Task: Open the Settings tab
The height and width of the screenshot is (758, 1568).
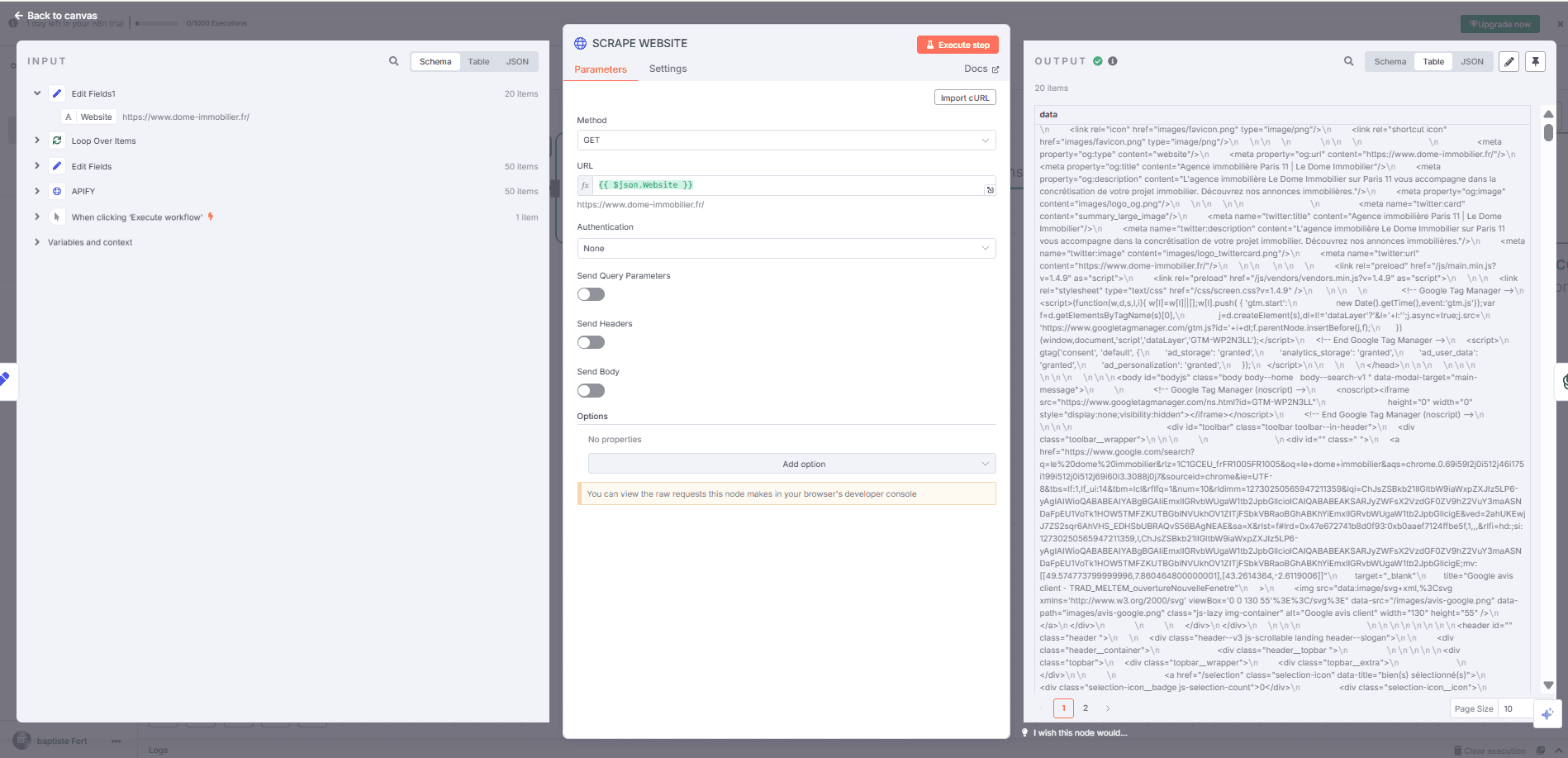Action: pyautogui.click(x=668, y=69)
